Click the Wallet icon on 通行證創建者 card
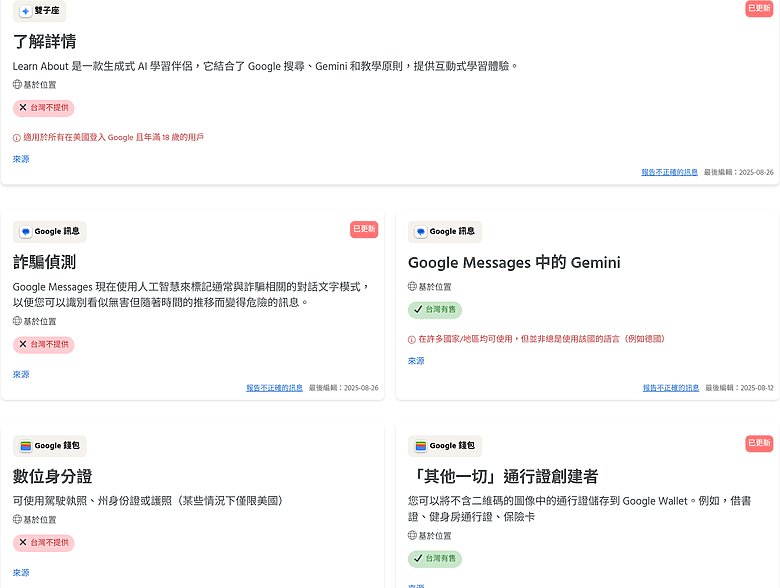Viewport: 780px width, 588px height. 421,446
